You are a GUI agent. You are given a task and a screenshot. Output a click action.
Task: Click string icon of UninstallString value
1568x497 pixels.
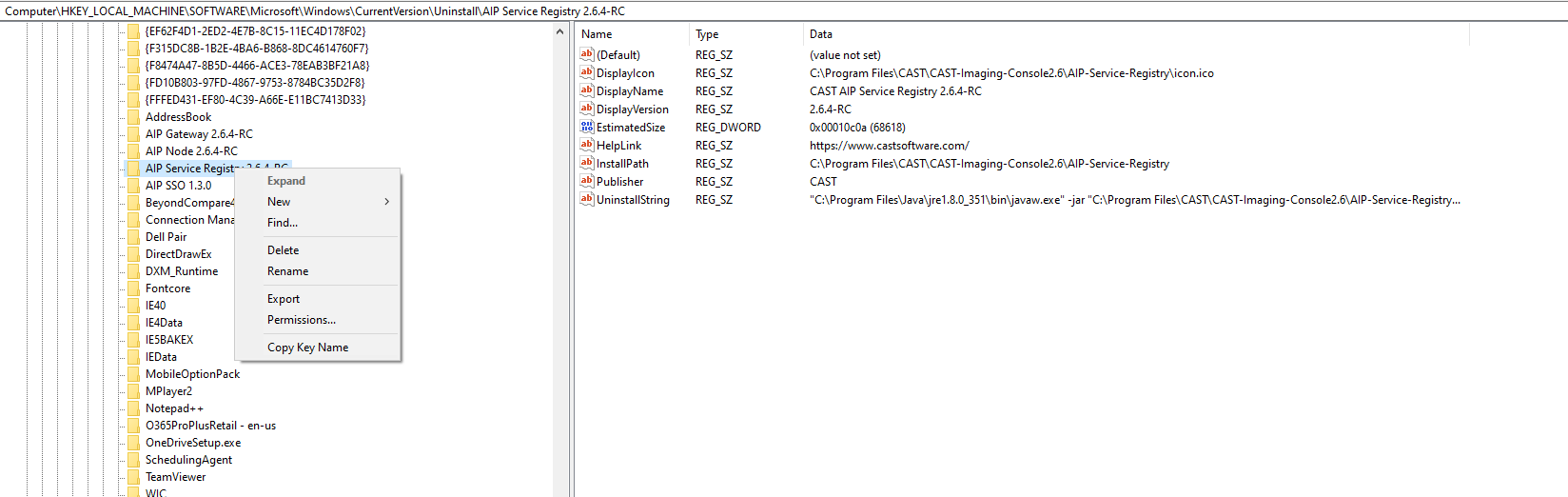(587, 199)
